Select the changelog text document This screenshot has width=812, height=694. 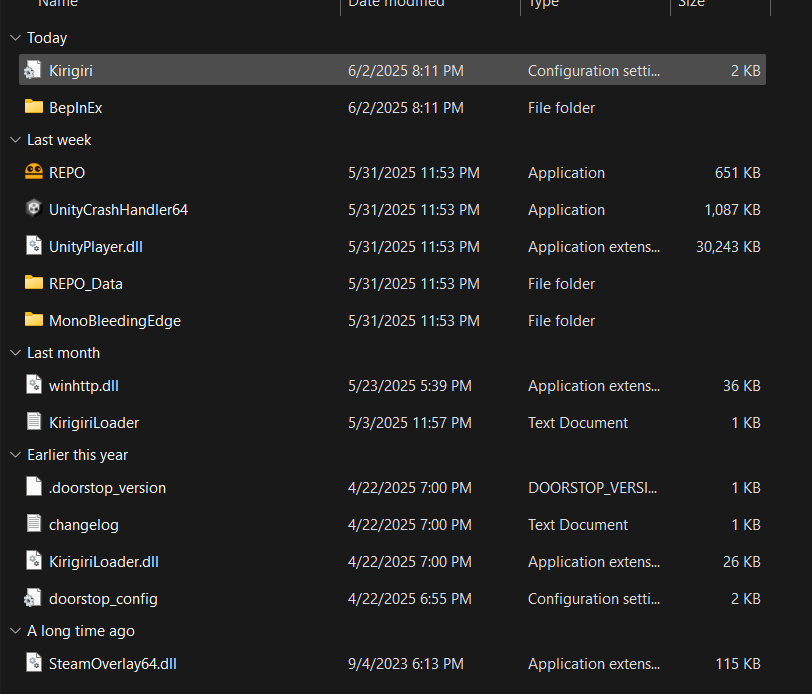coord(84,524)
